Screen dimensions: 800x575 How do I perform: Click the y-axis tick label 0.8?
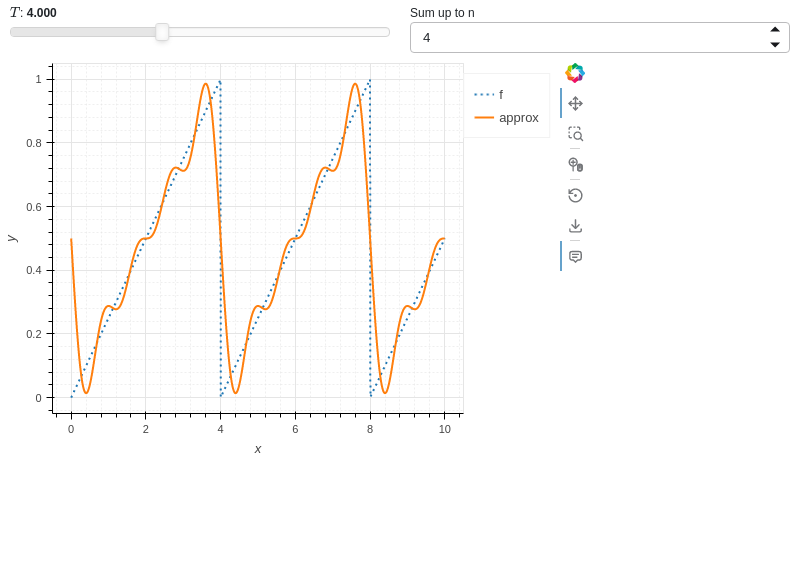point(34,143)
